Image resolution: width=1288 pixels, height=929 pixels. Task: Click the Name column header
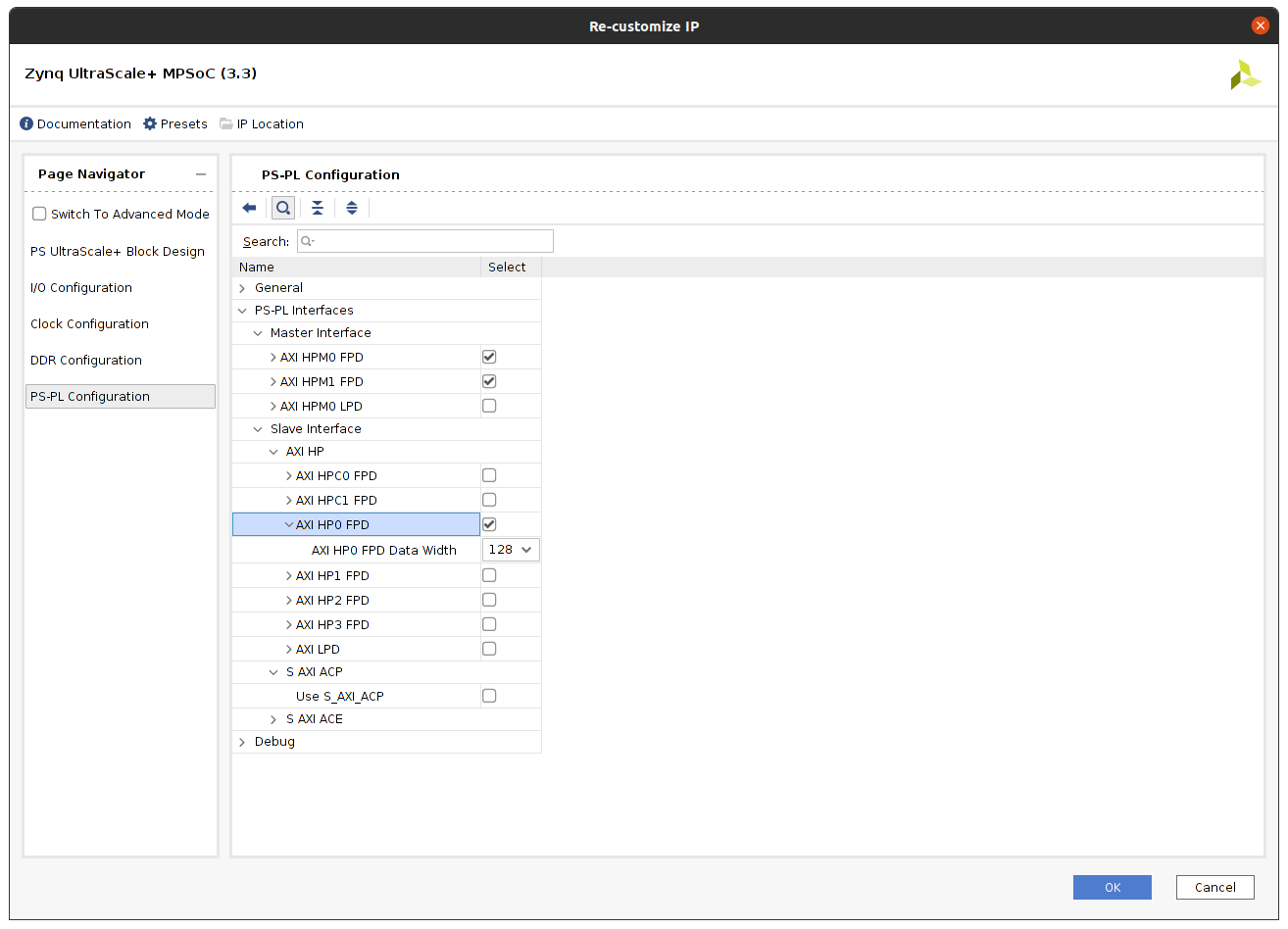(x=356, y=267)
